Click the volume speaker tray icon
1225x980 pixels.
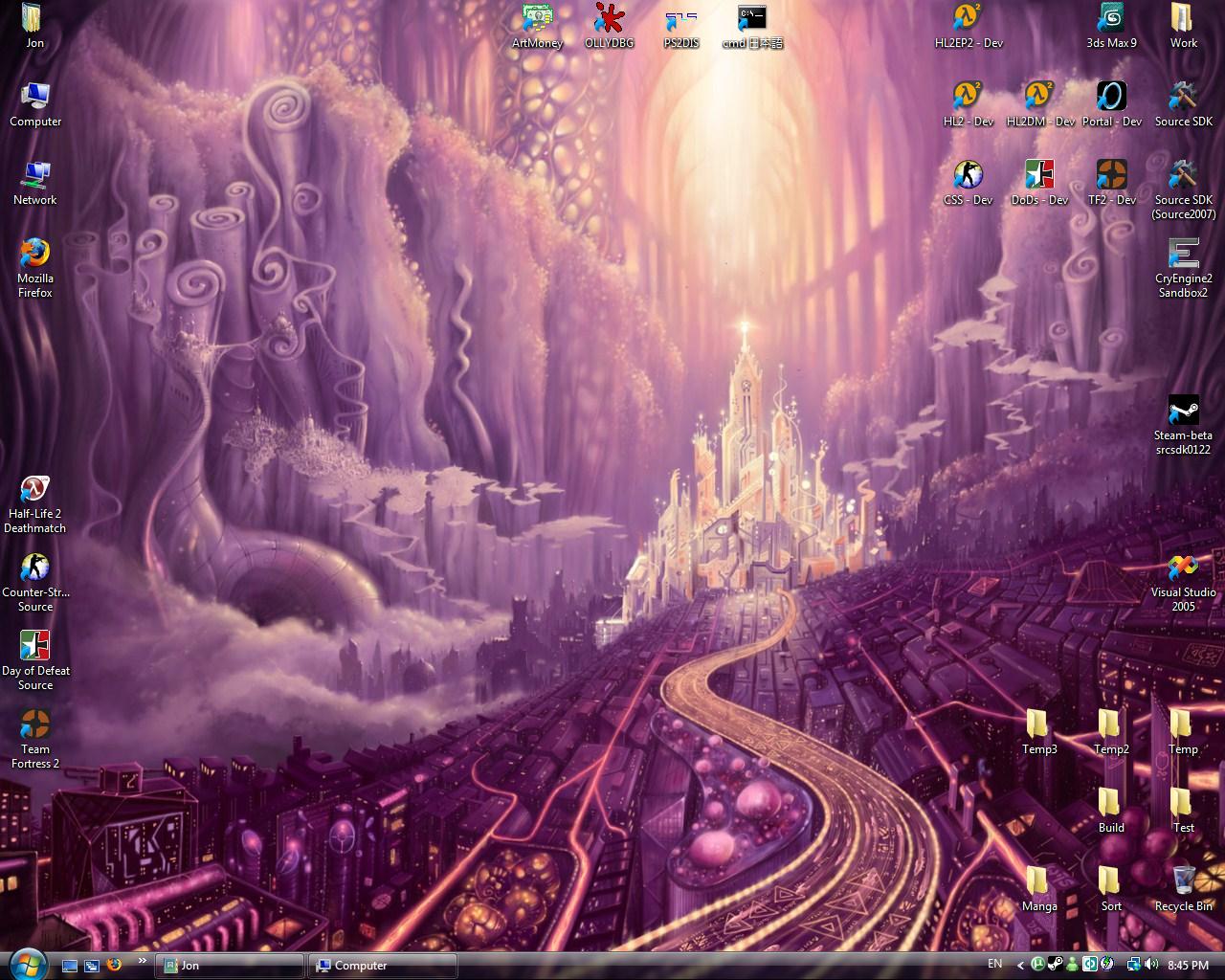point(1151,965)
